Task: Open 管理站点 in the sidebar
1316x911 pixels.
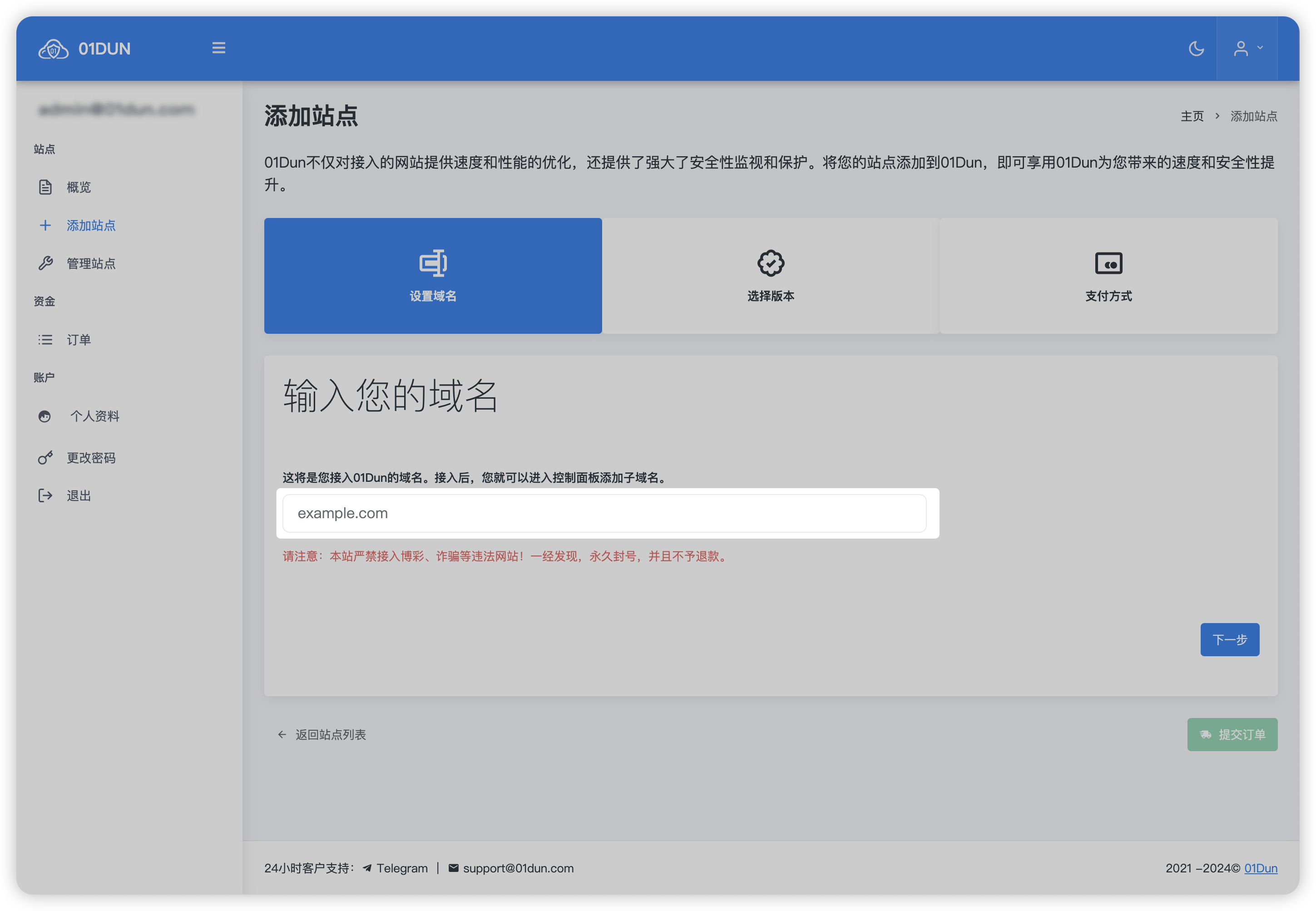Action: (91, 263)
